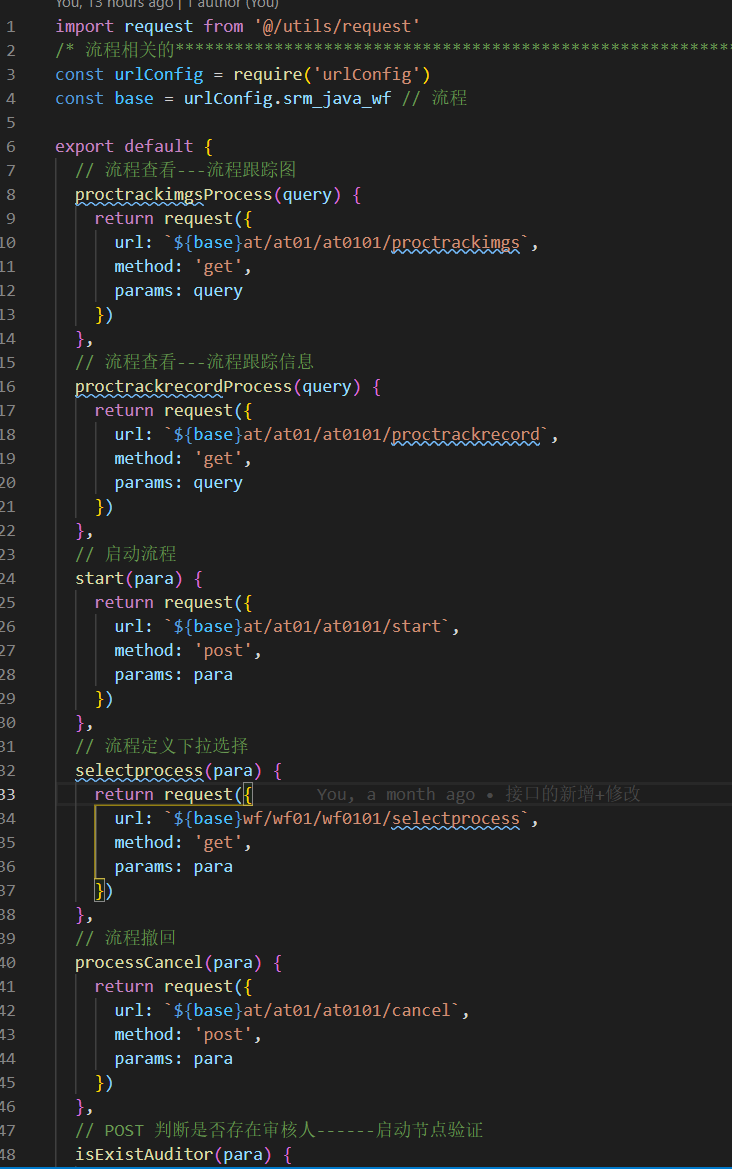Click 'params: query' on line 12
Screen dimensions: 732x1169
click(x=178, y=291)
